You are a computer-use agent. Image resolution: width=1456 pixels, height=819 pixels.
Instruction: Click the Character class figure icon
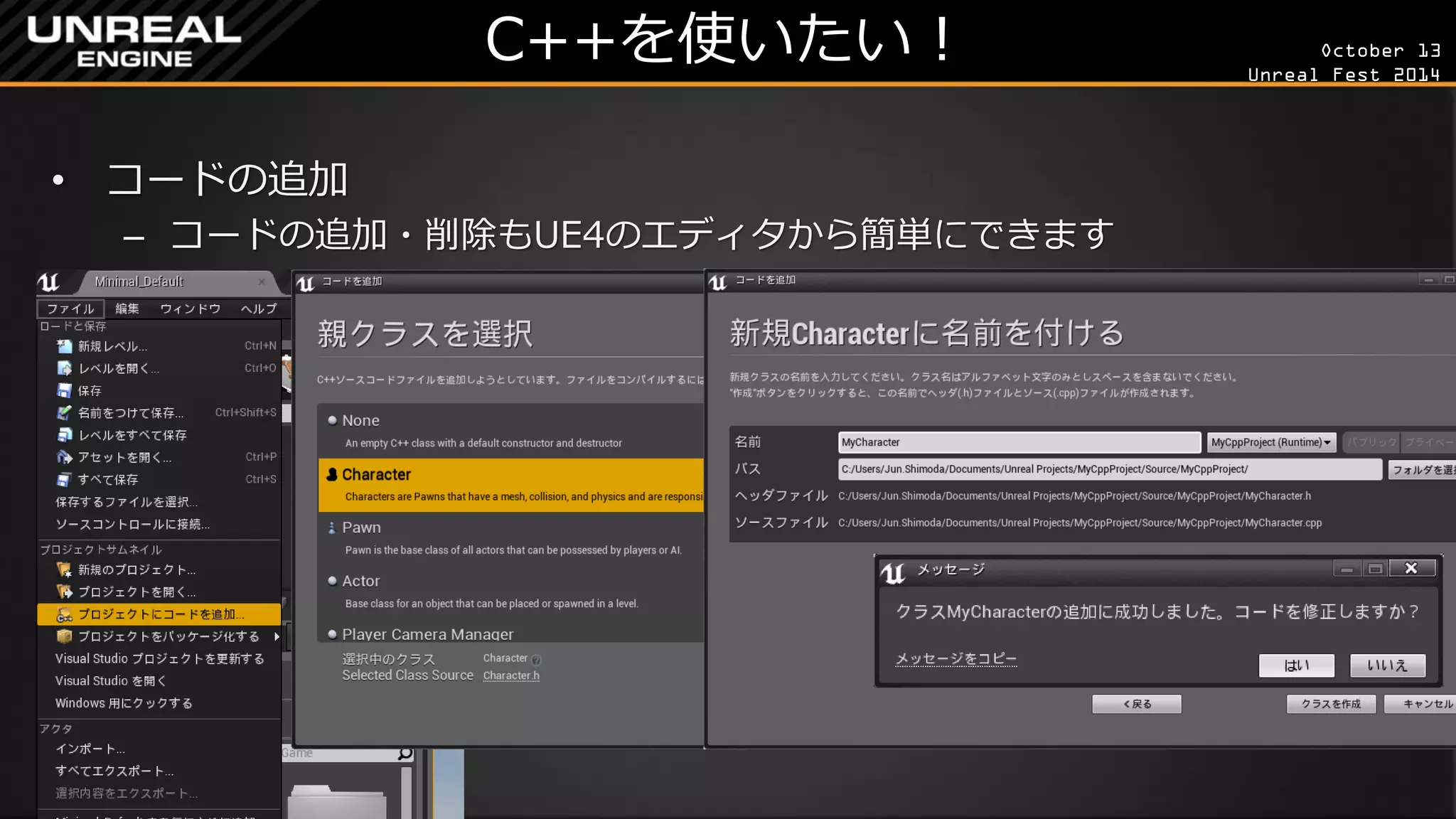click(x=332, y=474)
